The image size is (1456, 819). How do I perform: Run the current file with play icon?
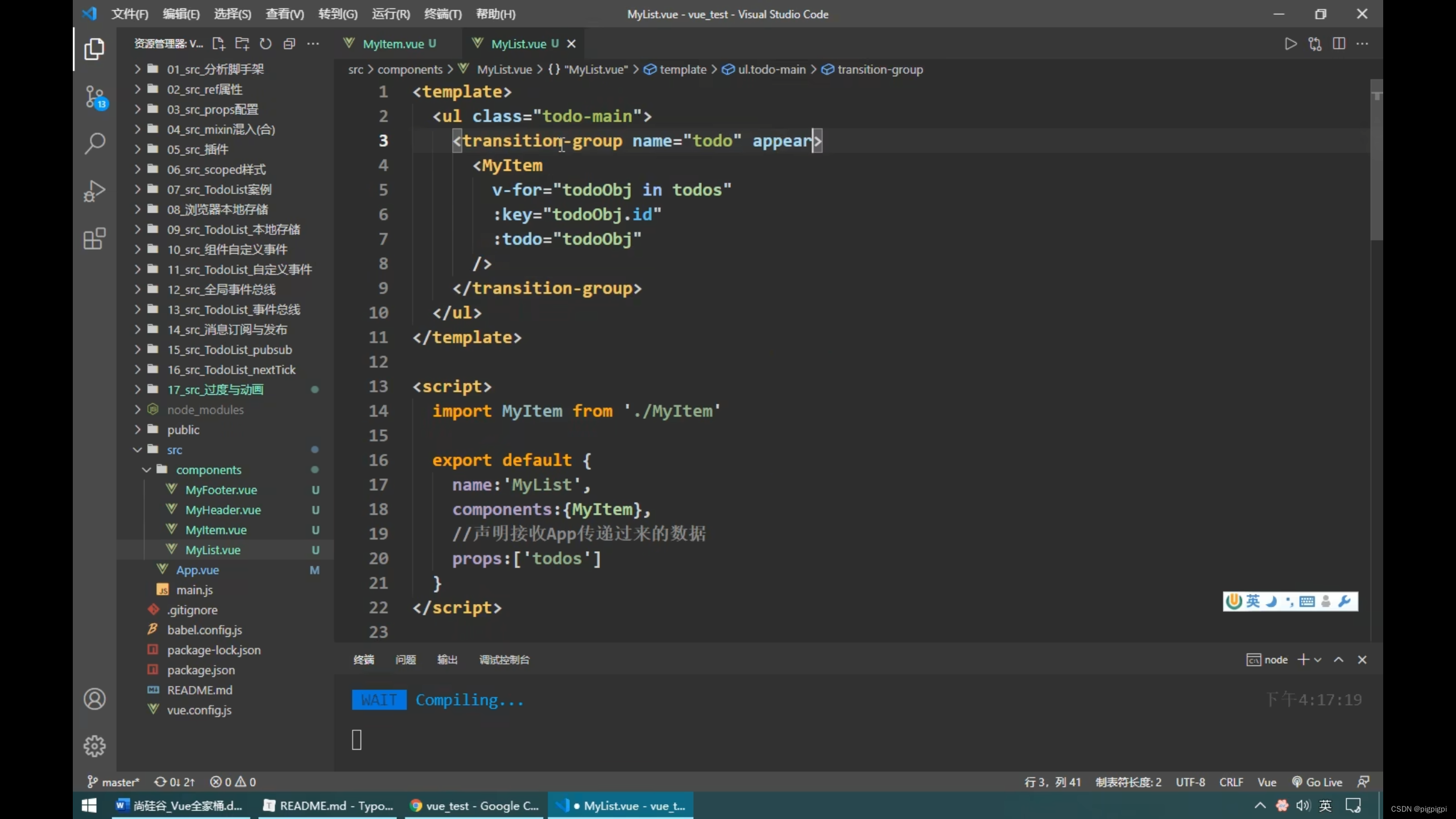(x=1291, y=44)
